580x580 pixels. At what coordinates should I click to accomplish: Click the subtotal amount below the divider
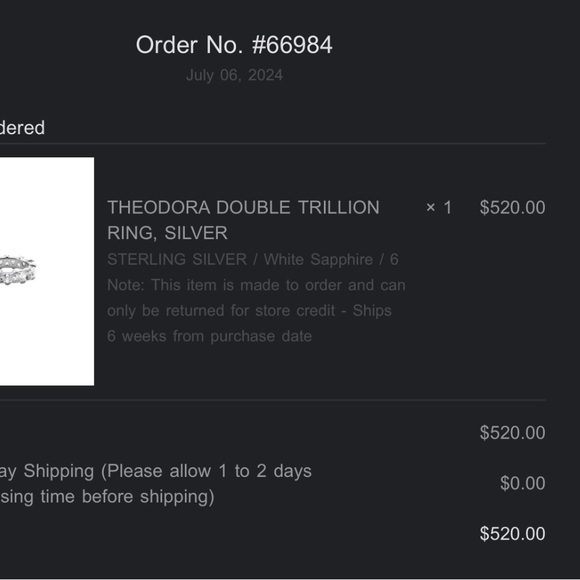tap(512, 433)
